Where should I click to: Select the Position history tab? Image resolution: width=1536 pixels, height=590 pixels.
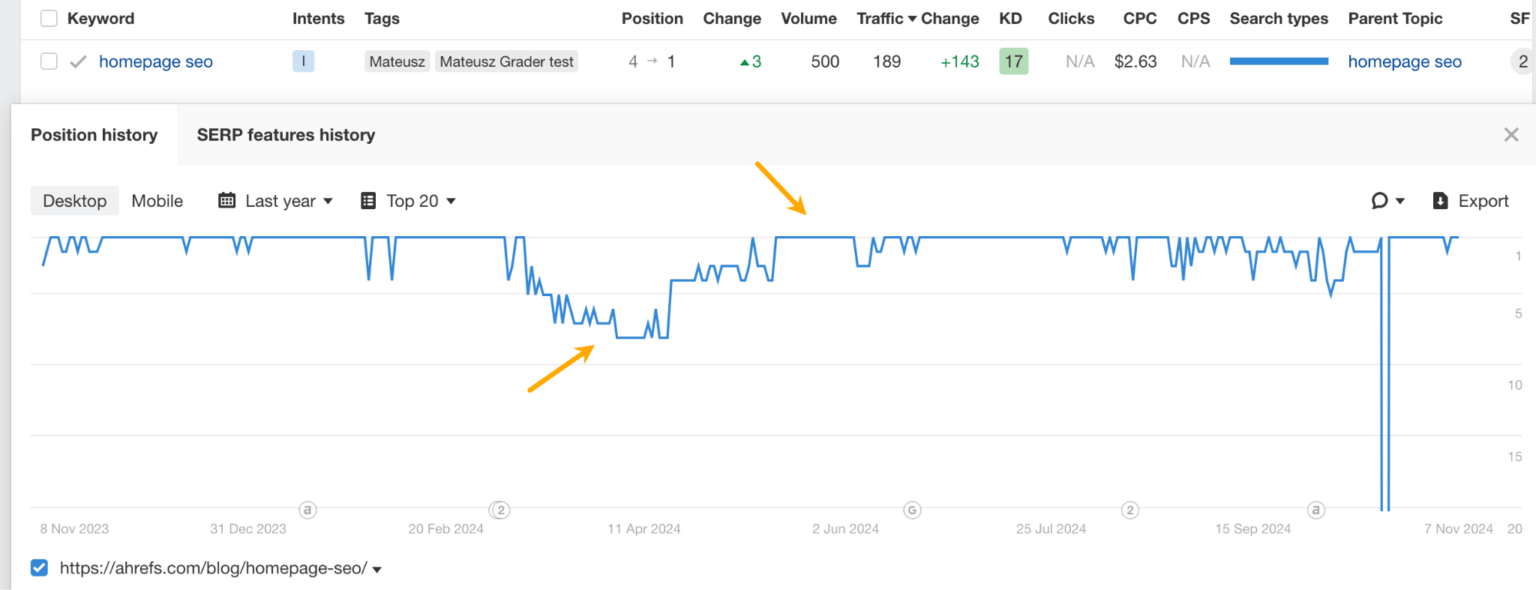pos(94,134)
